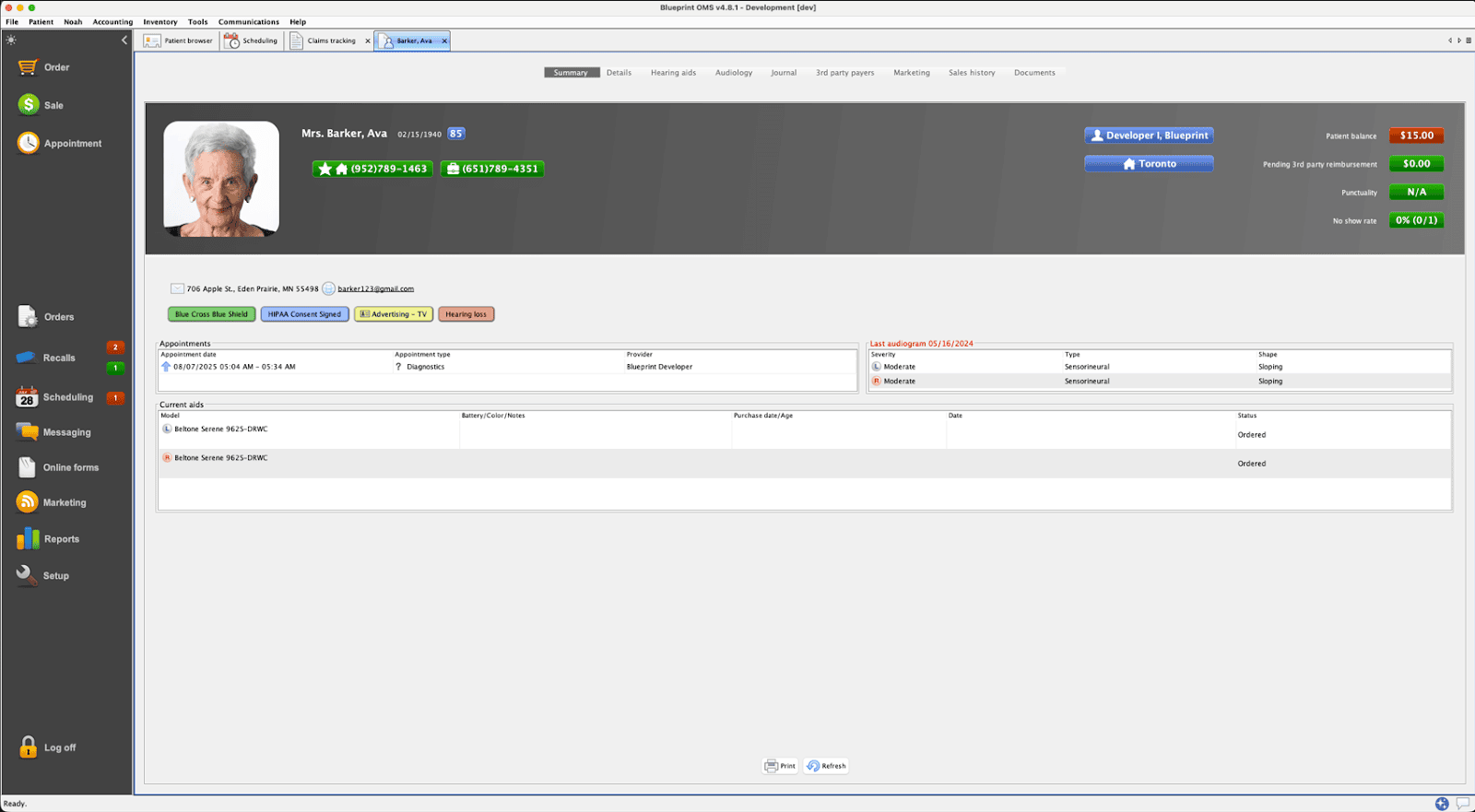Image resolution: width=1475 pixels, height=812 pixels.
Task: Select the Toronto location button
Action: pyautogui.click(x=1149, y=163)
